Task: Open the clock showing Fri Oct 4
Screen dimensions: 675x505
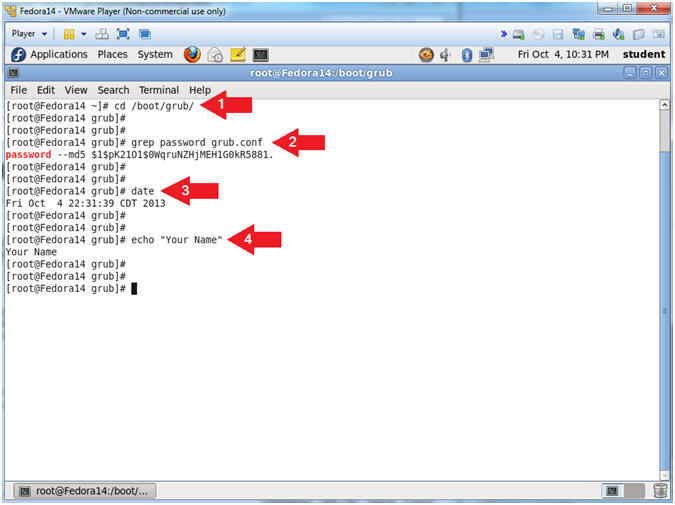Action: 563,55
